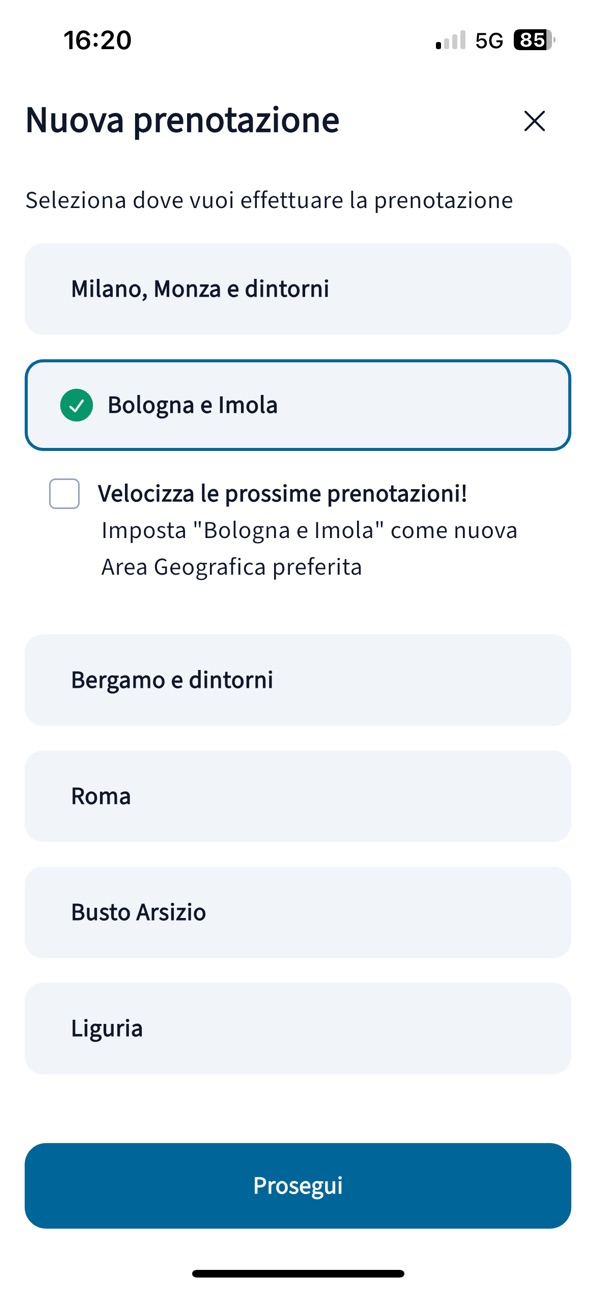Click the 'Velocizza le prossime prenotazioni!' label
This screenshot has width=596, height=1290.
[x=282, y=494]
